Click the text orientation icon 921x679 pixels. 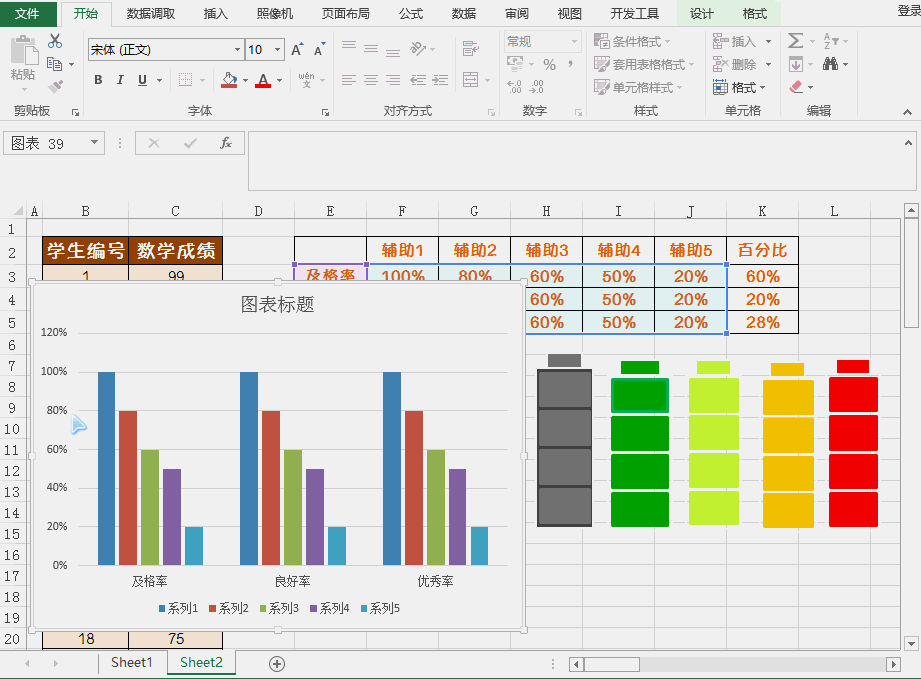point(418,48)
